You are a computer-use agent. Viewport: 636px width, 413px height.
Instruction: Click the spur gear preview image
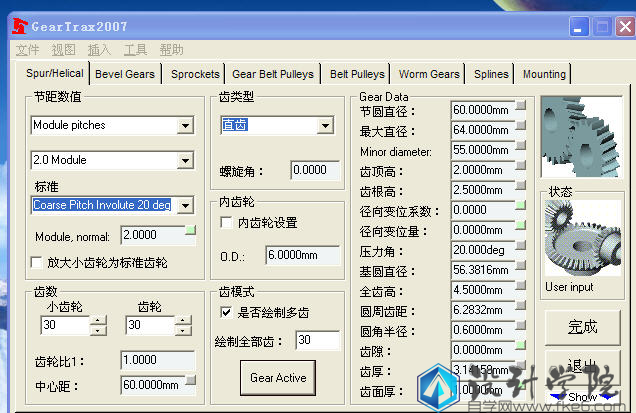pyautogui.click(x=580, y=137)
